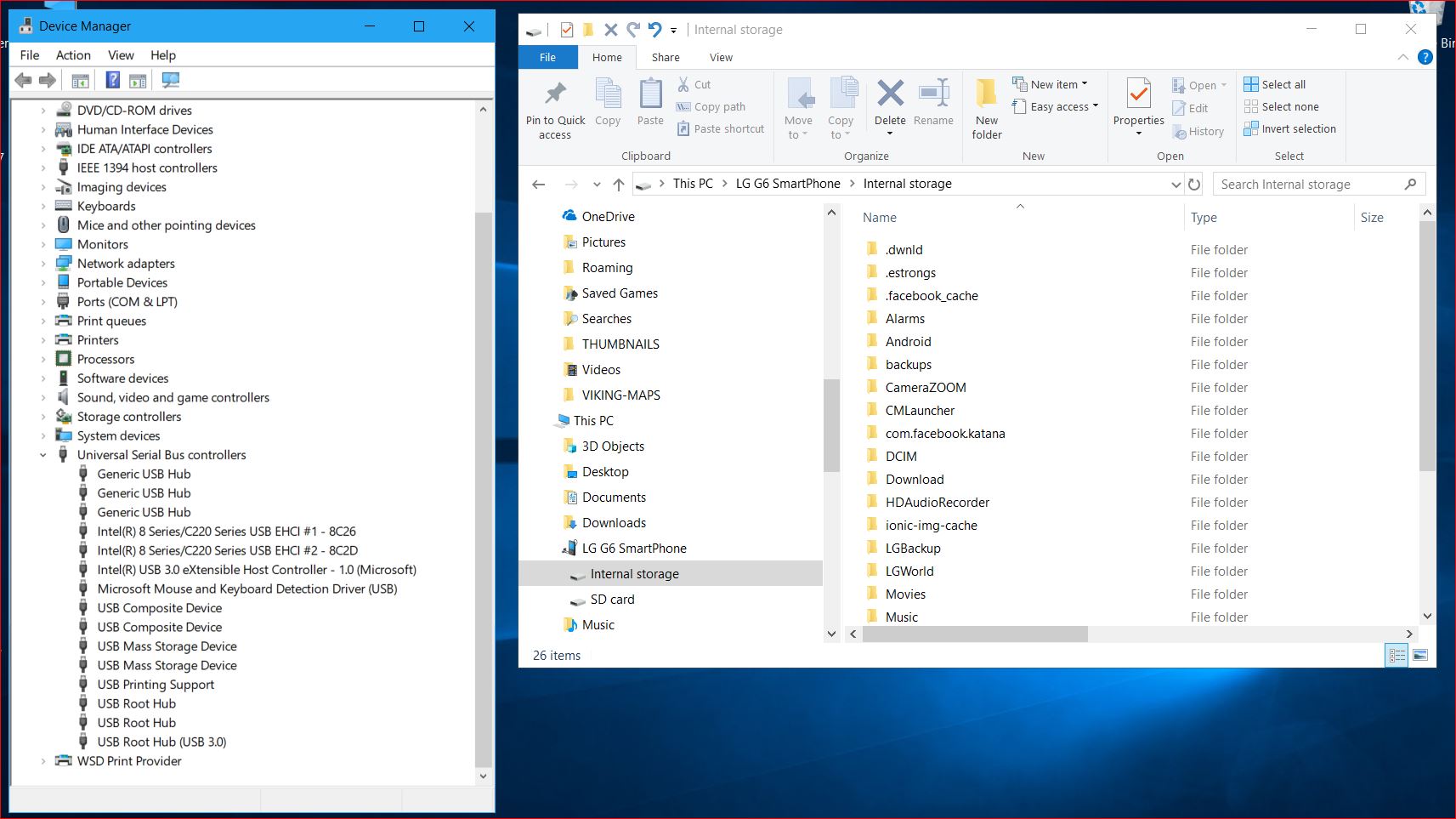1456x819 pixels.
Task: Open the recent locations dropdown arrow
Action: tap(597, 184)
